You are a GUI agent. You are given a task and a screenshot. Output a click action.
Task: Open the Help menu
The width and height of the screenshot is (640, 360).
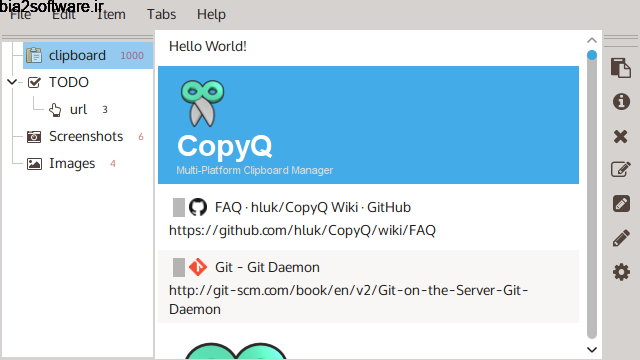click(x=211, y=15)
